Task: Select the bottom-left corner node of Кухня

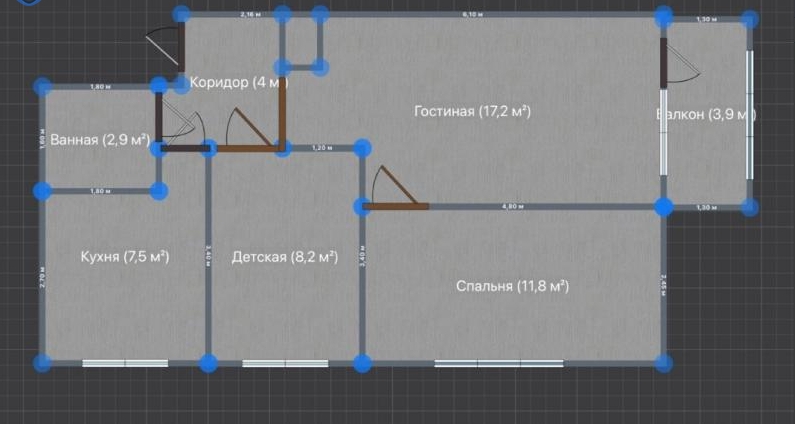Action: click(43, 363)
